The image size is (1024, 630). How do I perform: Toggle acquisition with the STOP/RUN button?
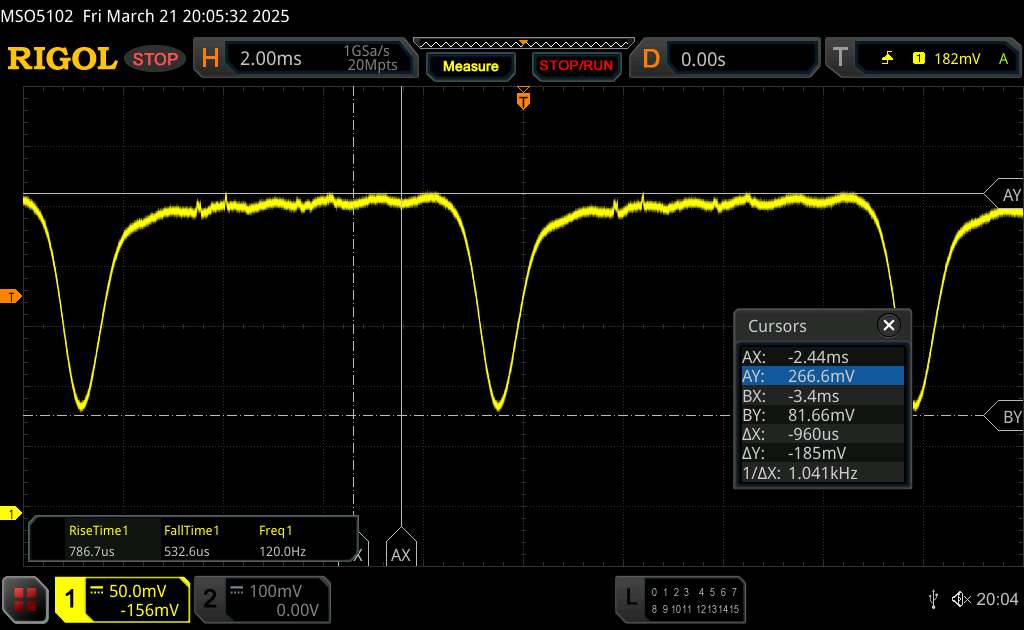click(x=575, y=66)
